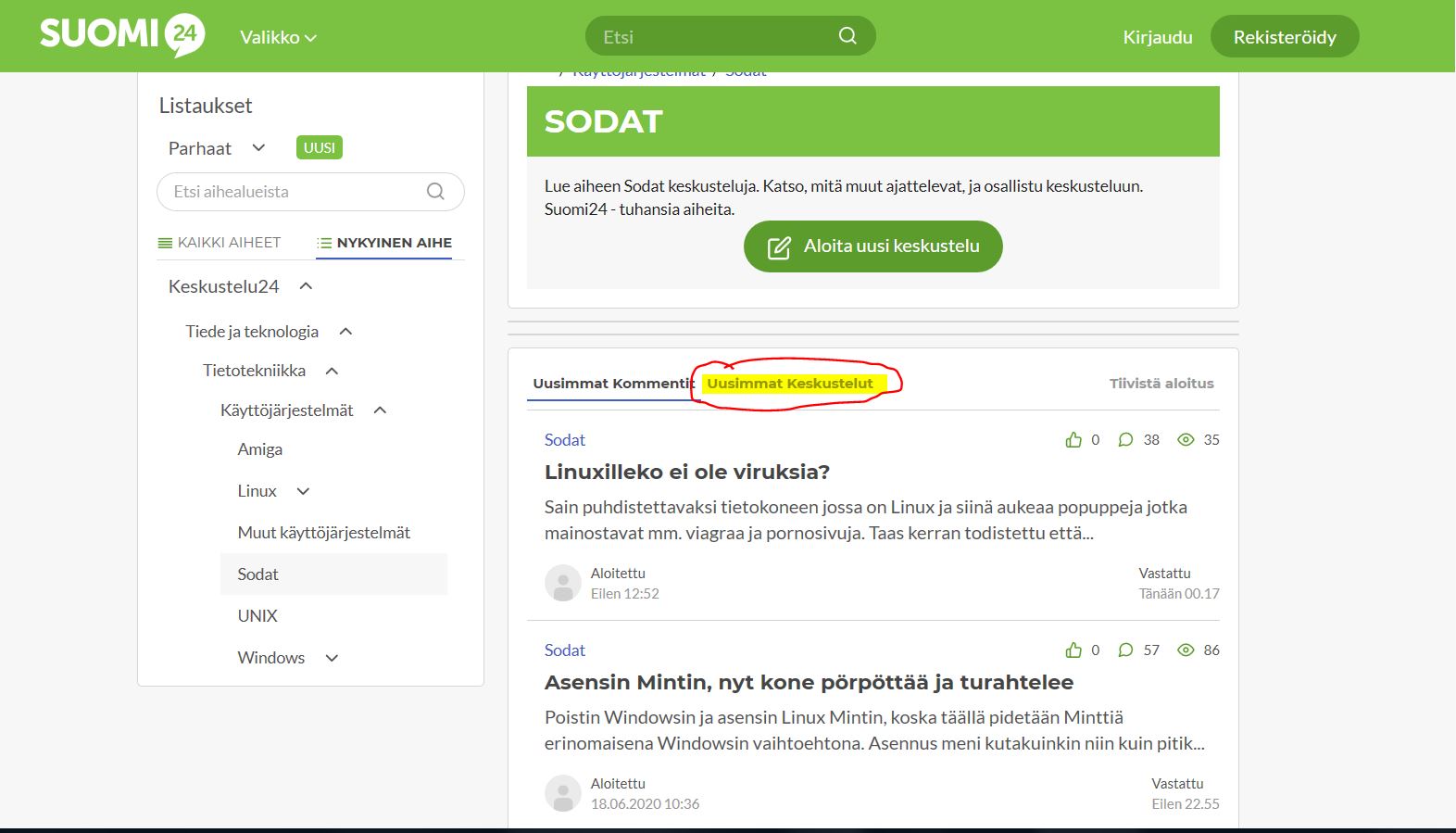1456x833 pixels.
Task: Click the Suomi24 logo
Action: coord(121,35)
